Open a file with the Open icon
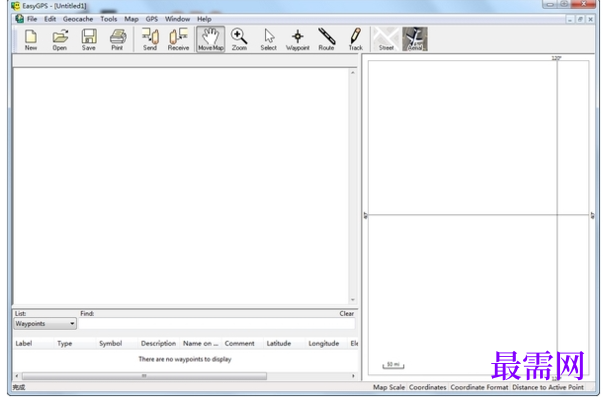This screenshot has height=397, width=603. (60, 40)
